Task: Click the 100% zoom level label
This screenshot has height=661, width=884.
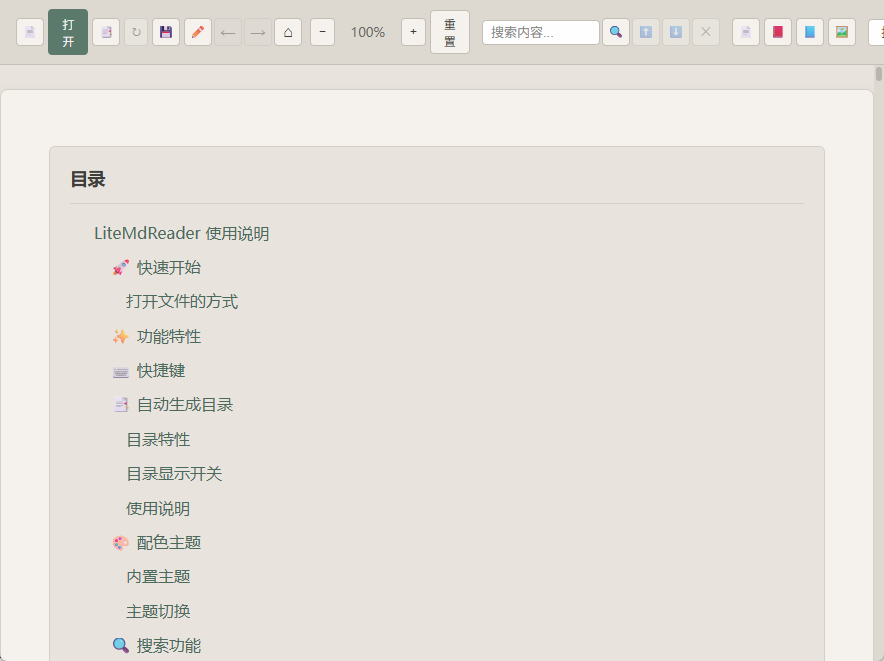Action: (x=368, y=32)
